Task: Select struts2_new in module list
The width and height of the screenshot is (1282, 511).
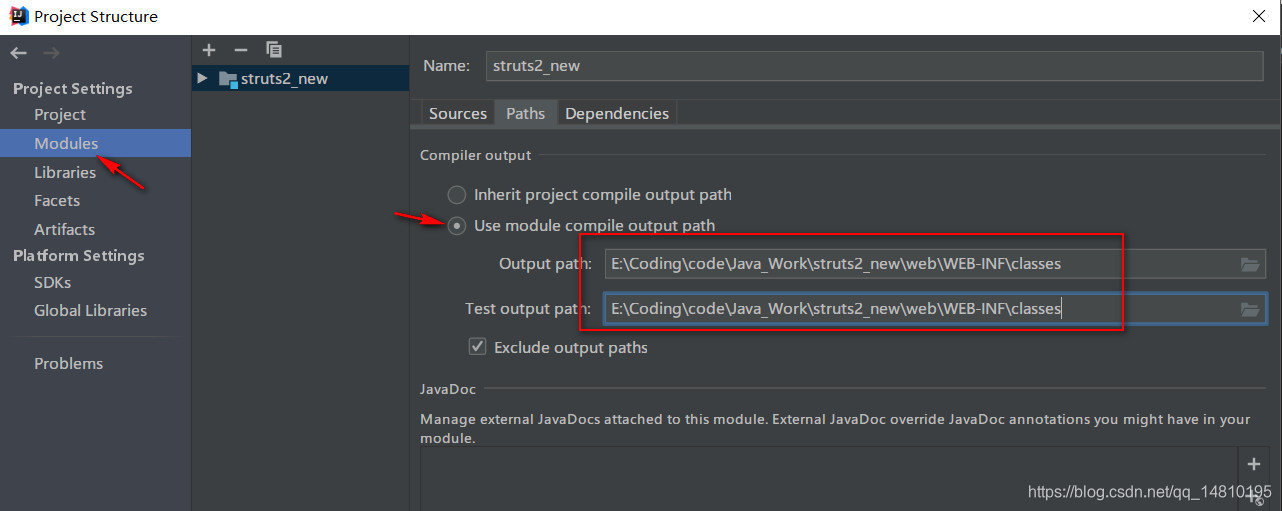Action: tap(300, 78)
